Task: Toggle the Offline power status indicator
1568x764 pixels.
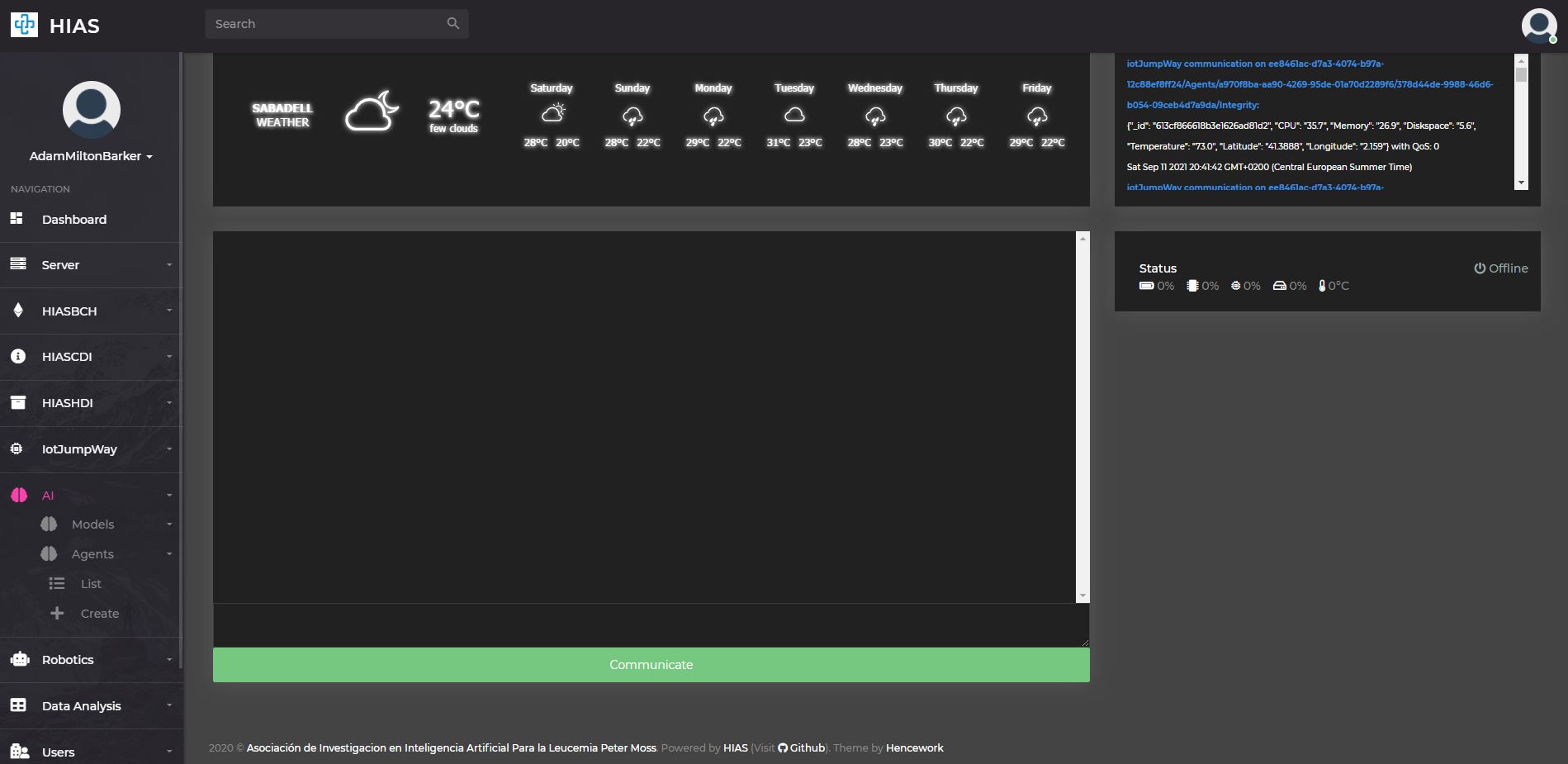Action: 1501,268
